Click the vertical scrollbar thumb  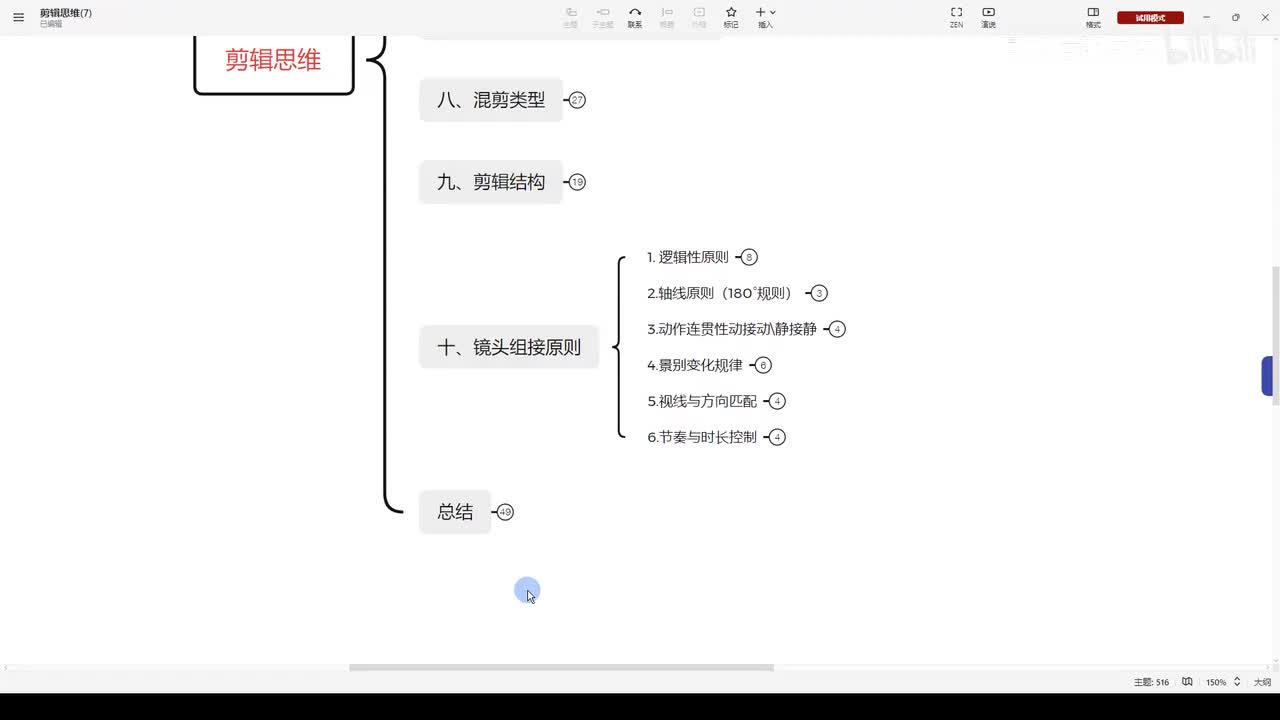(x=1275, y=335)
